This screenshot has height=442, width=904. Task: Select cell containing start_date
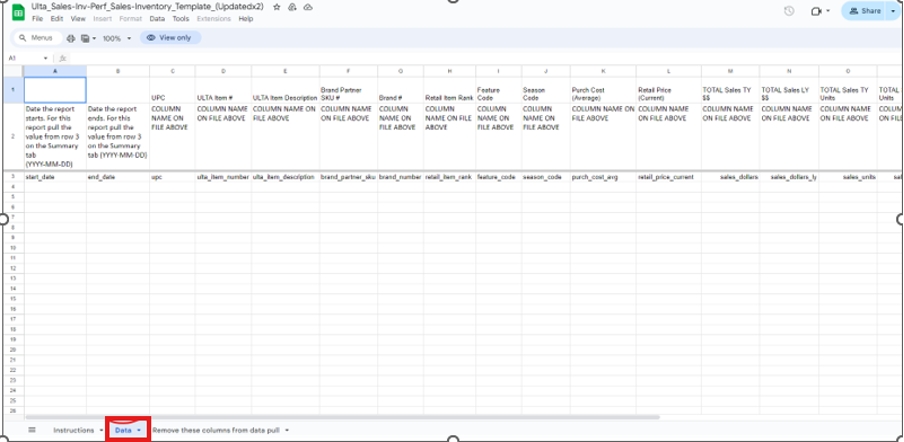pos(54,176)
